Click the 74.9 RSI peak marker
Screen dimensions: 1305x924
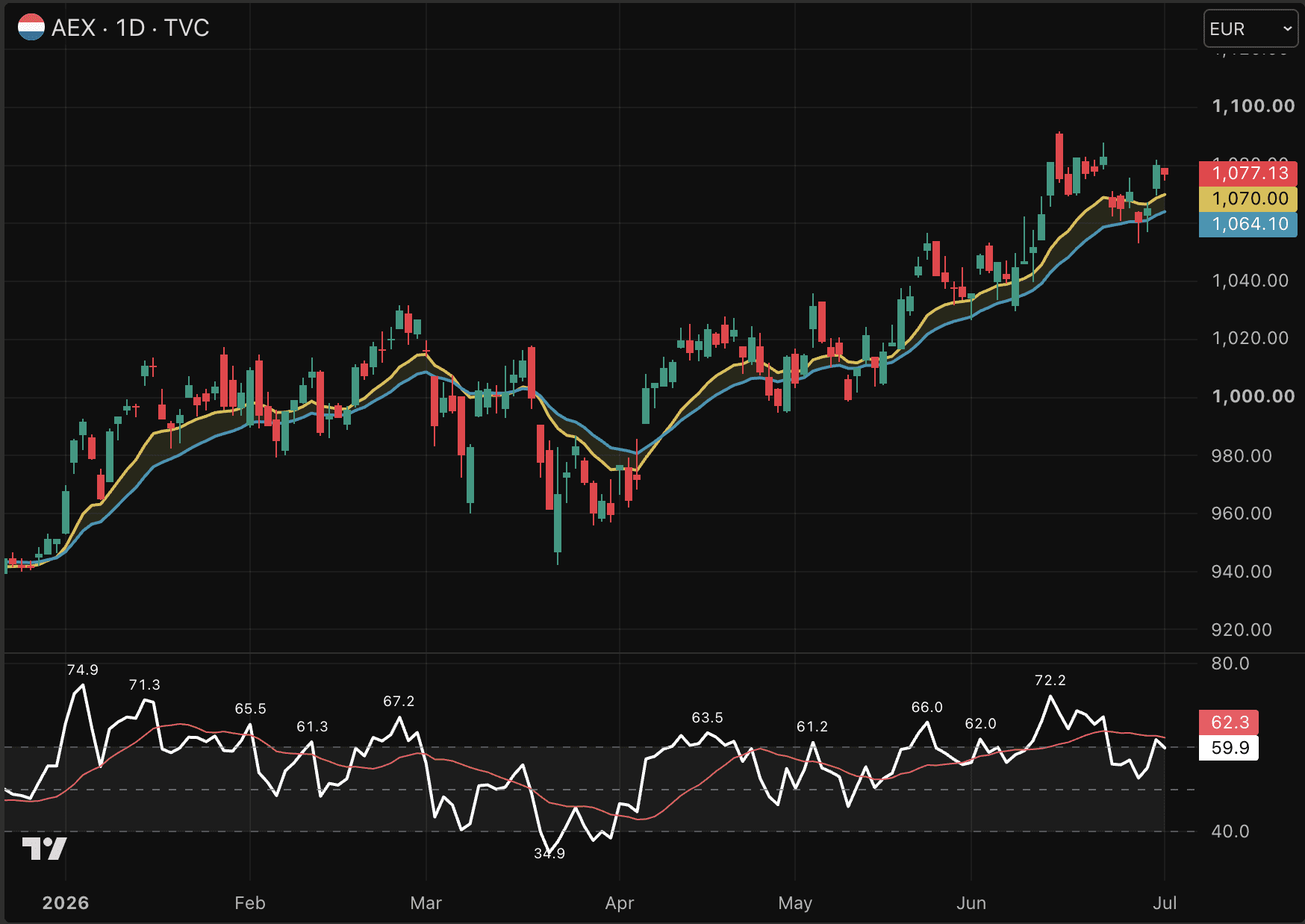[83, 670]
